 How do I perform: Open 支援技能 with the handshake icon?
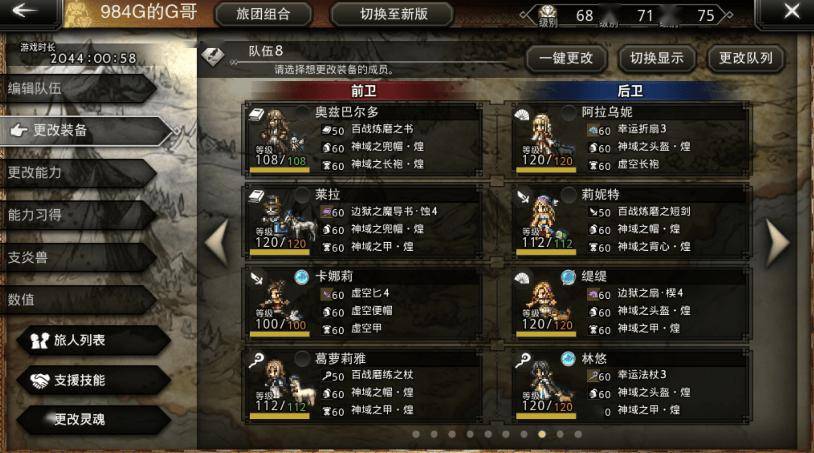[94, 380]
